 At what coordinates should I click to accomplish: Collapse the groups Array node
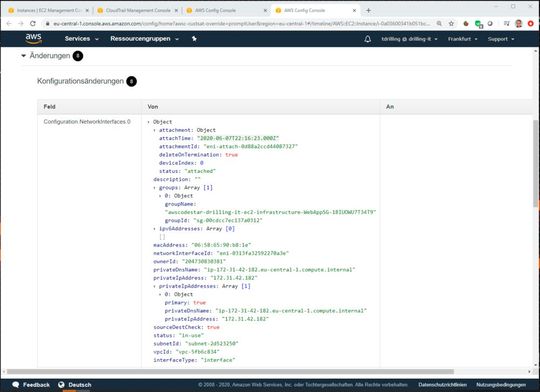(x=155, y=188)
